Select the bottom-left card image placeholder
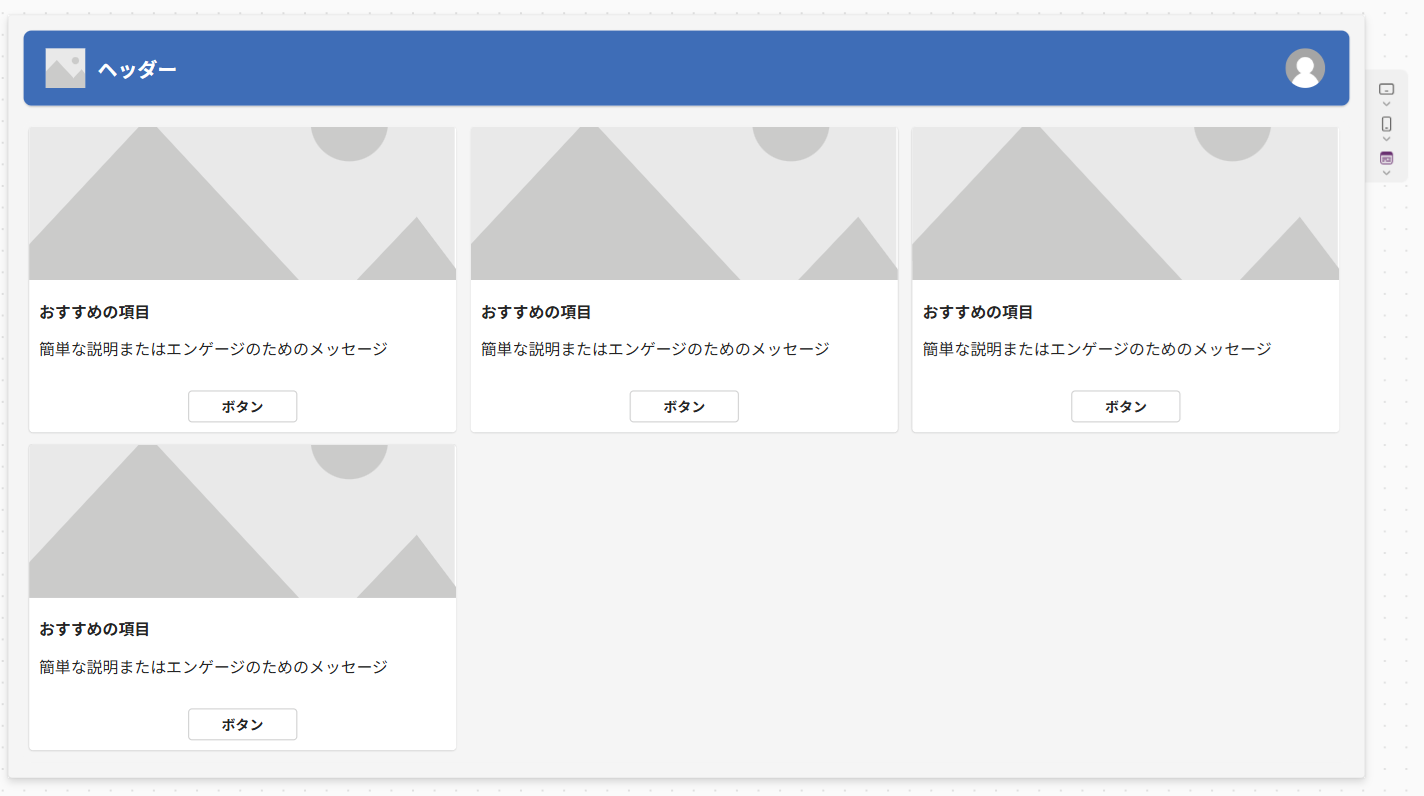This screenshot has height=796, width=1424. (242, 521)
